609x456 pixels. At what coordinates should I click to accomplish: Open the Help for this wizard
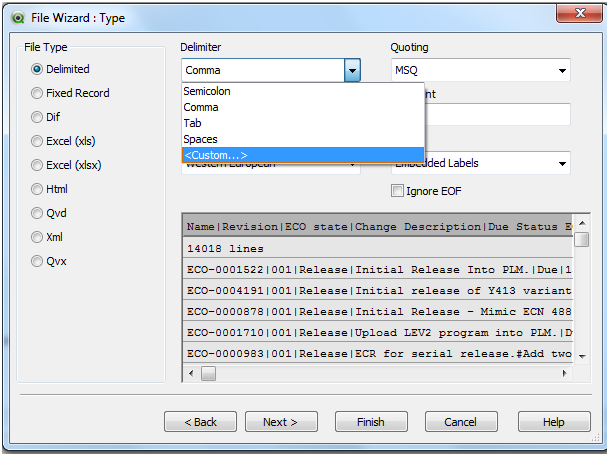click(553, 422)
